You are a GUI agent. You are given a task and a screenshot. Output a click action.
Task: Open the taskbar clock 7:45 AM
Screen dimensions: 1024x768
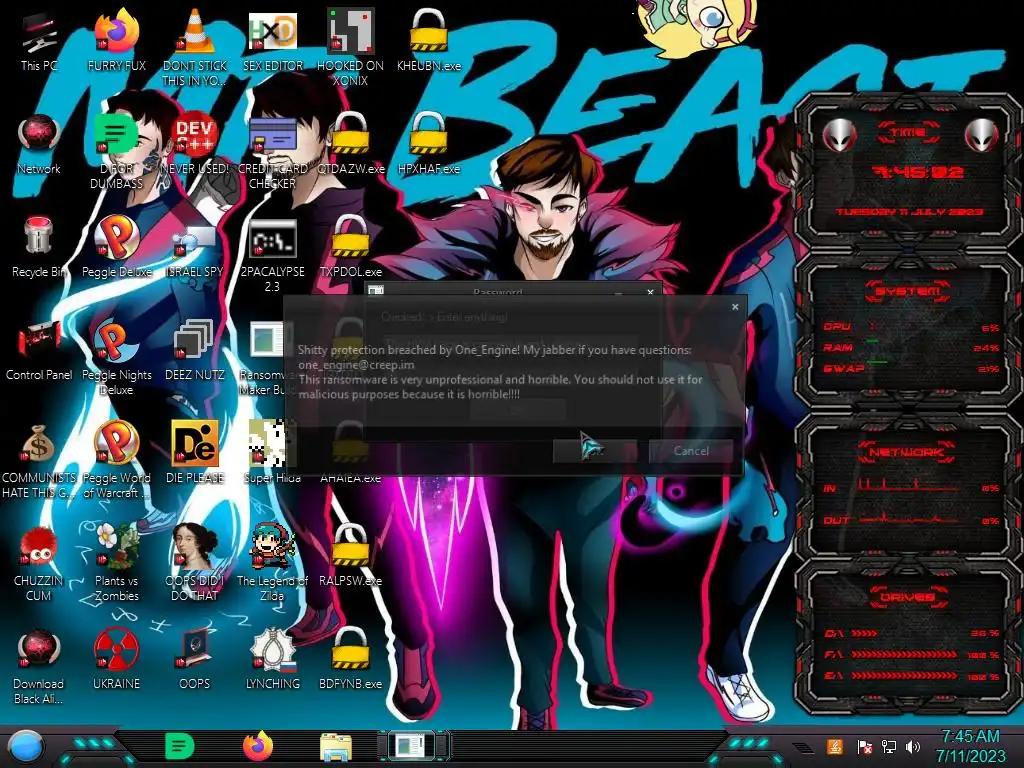click(970, 746)
